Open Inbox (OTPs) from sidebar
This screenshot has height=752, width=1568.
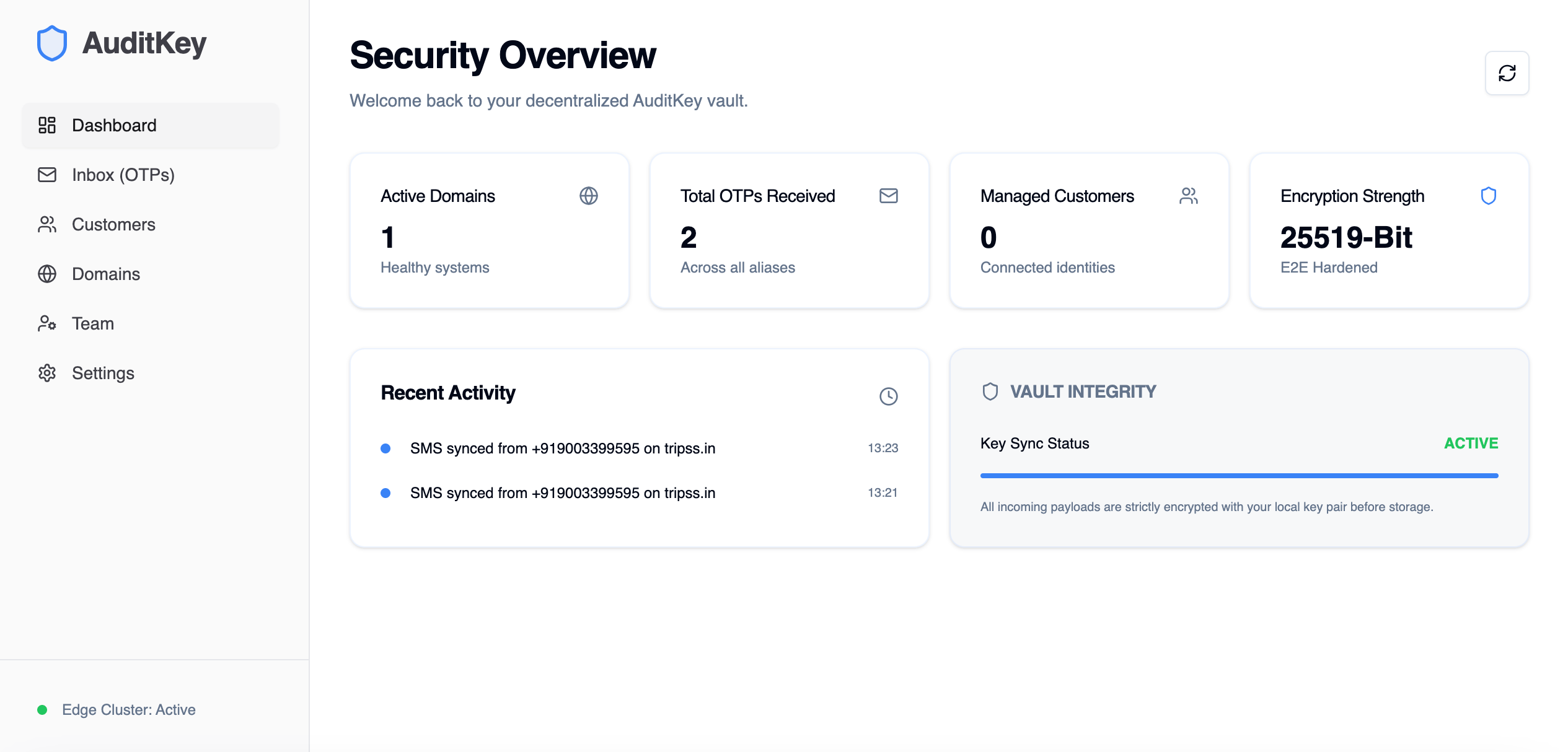[x=123, y=175]
